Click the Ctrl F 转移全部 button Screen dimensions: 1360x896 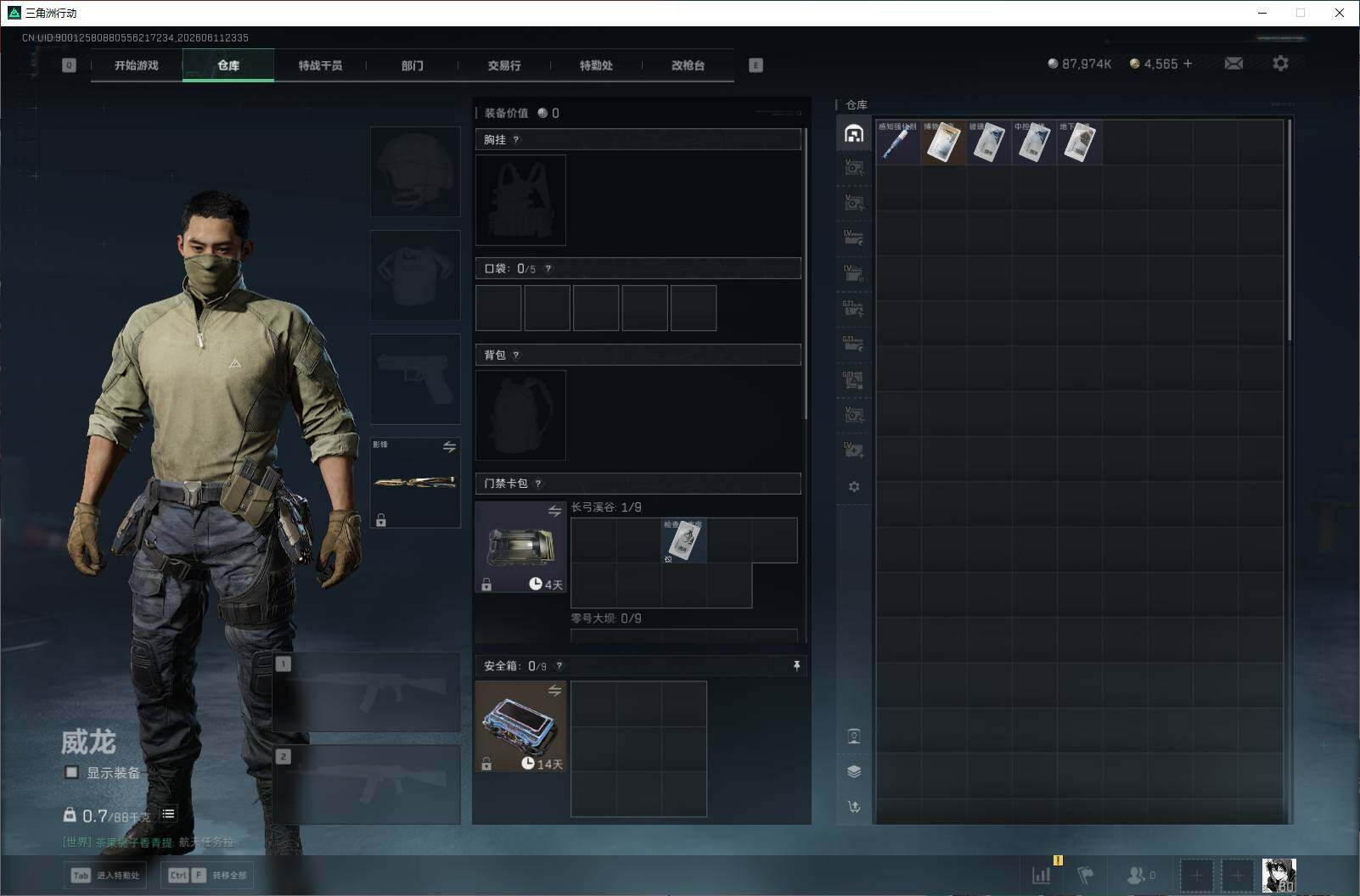pyautogui.click(x=207, y=875)
